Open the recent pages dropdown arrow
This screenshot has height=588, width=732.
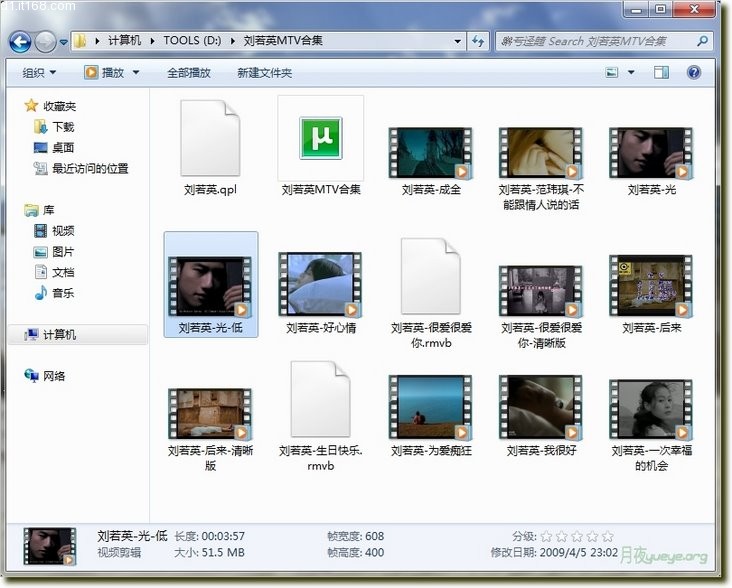coord(63,42)
